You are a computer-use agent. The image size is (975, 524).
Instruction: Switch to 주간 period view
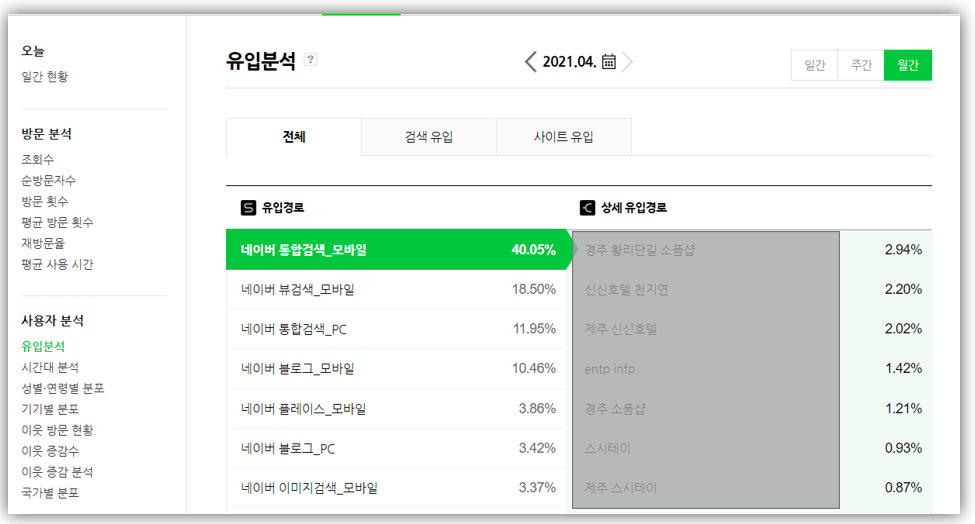[861, 65]
